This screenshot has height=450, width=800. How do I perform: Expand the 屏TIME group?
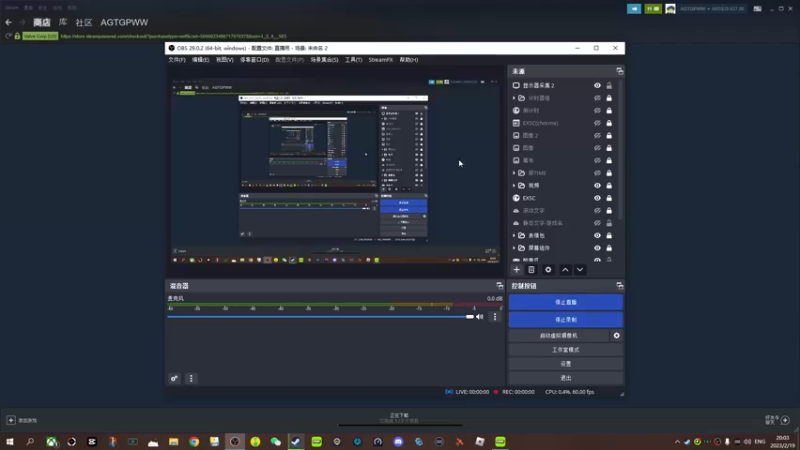514,173
